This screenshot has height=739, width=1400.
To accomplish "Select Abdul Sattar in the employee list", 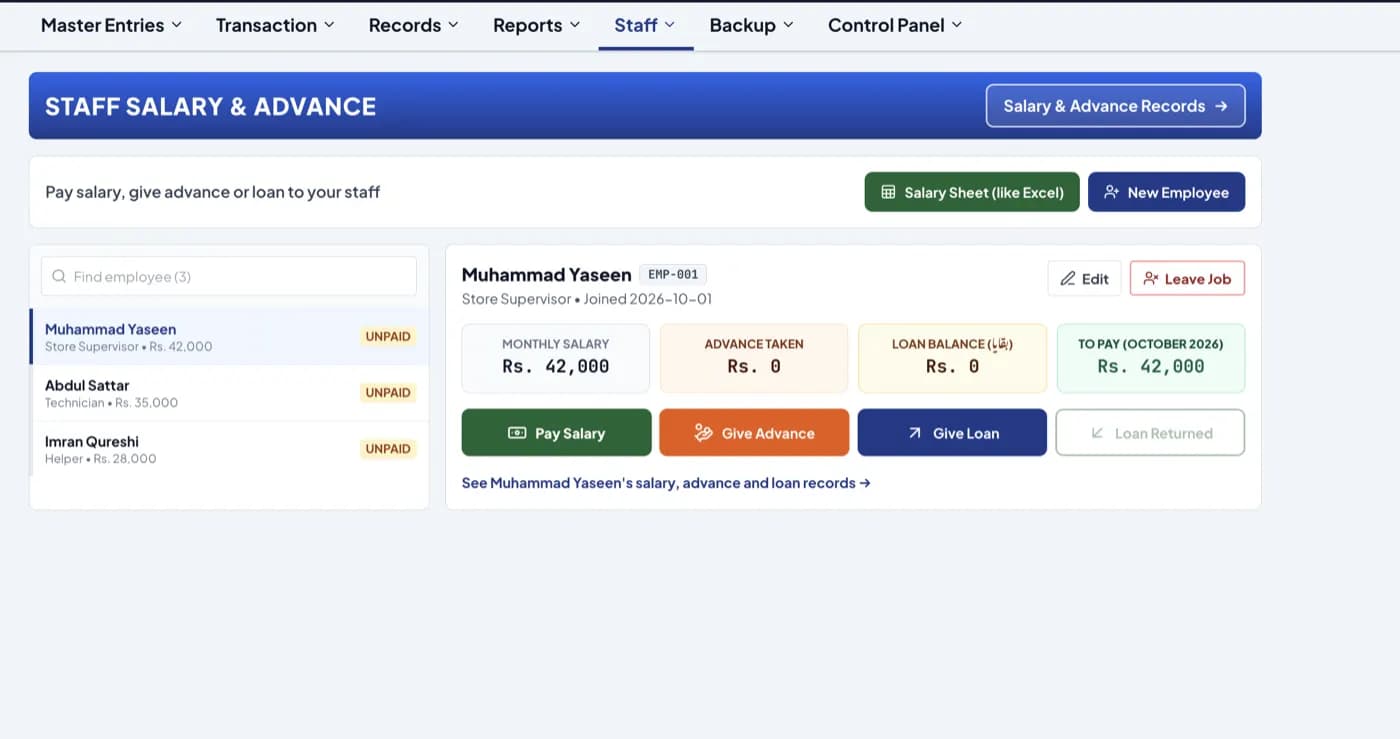I will click(230, 393).
